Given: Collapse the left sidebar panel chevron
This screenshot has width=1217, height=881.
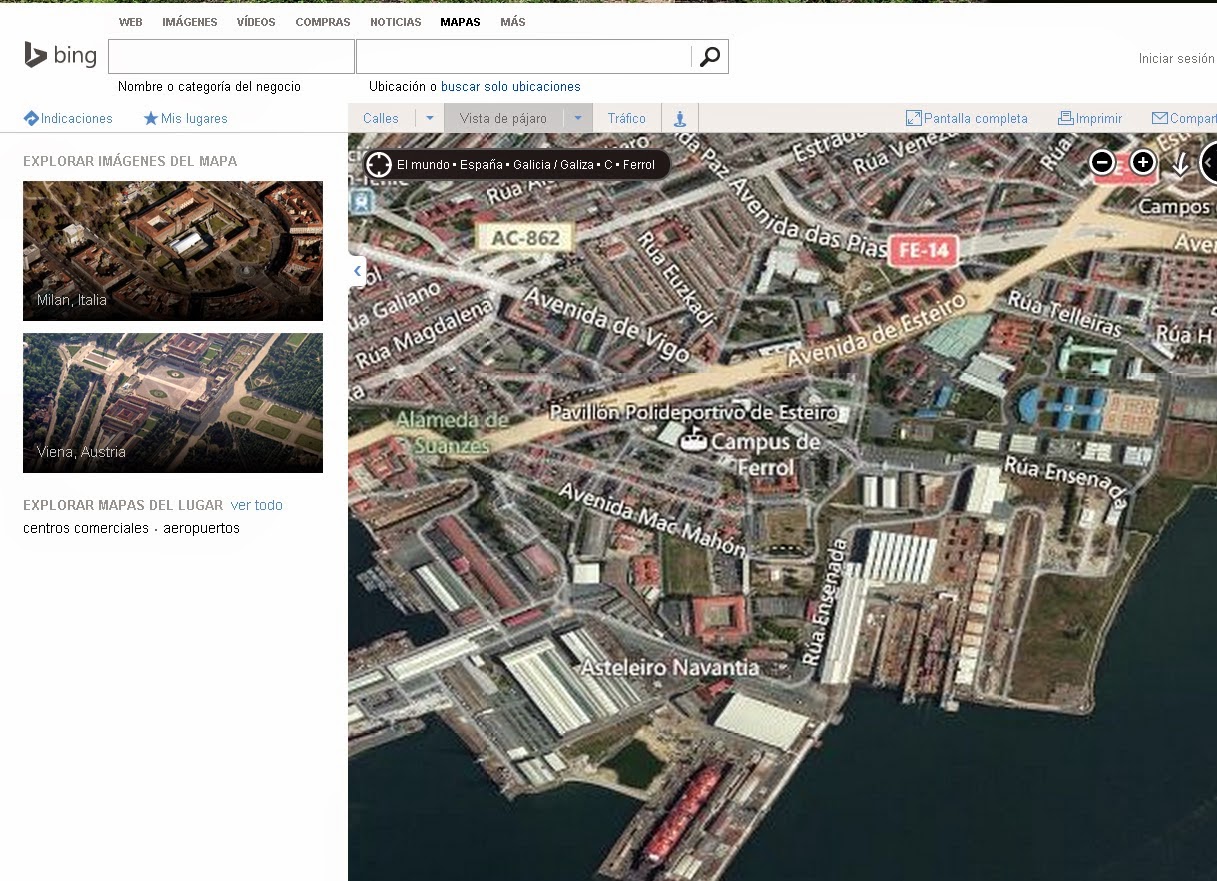Looking at the screenshot, I should click(357, 271).
